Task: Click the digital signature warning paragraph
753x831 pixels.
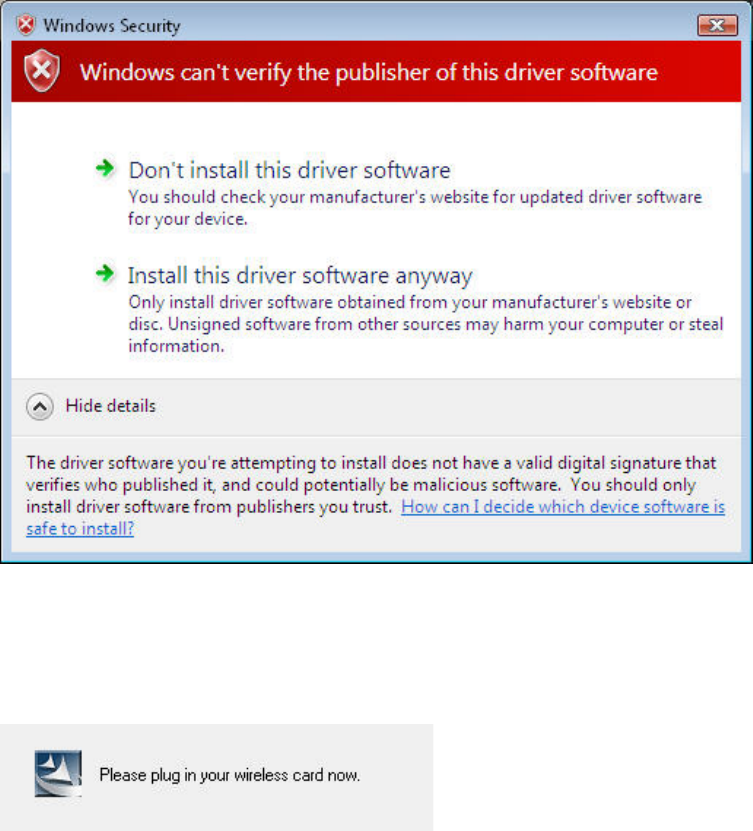Action: tap(375, 496)
